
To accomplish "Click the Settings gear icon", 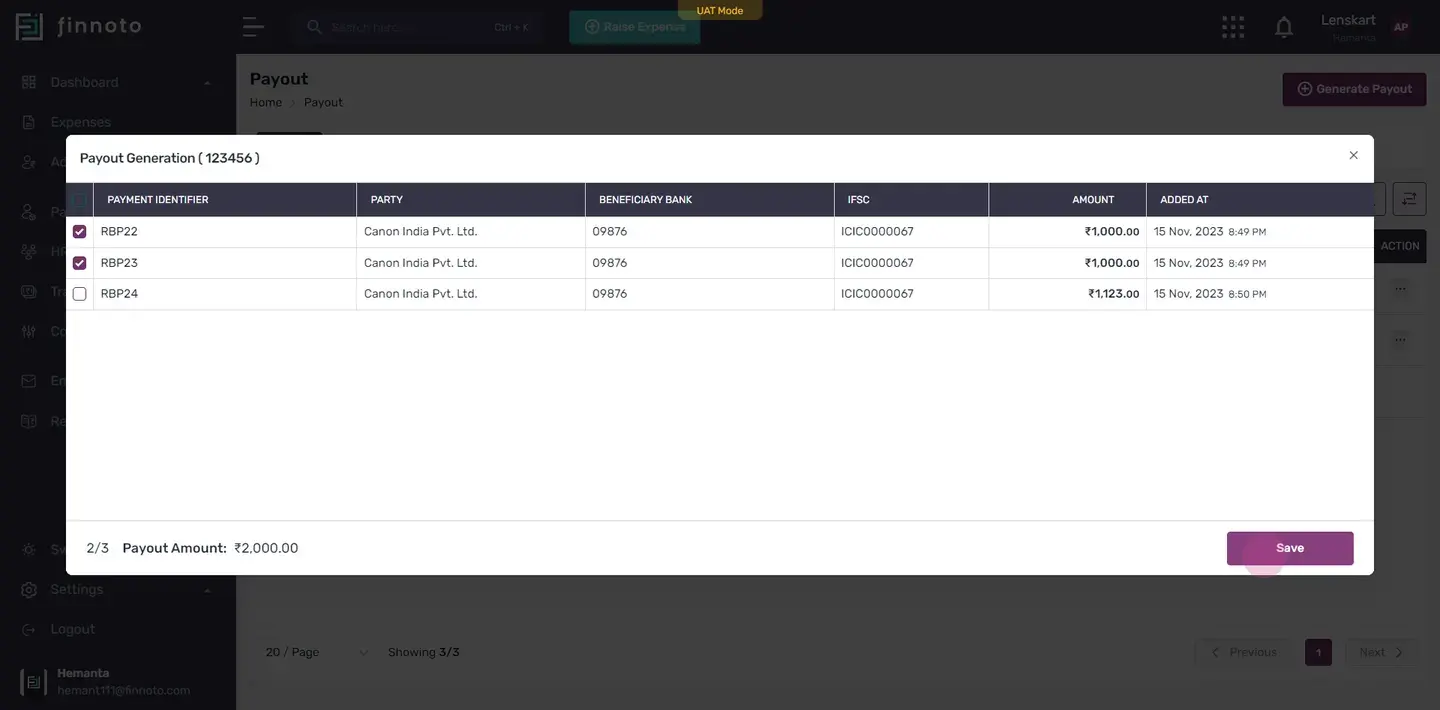I will click(x=29, y=589).
